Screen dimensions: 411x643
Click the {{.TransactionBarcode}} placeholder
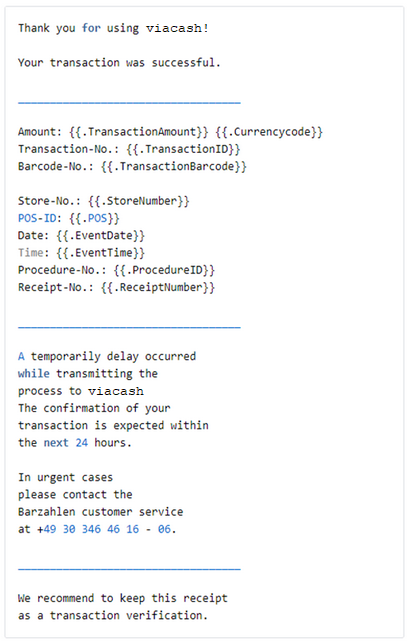(x=174, y=166)
